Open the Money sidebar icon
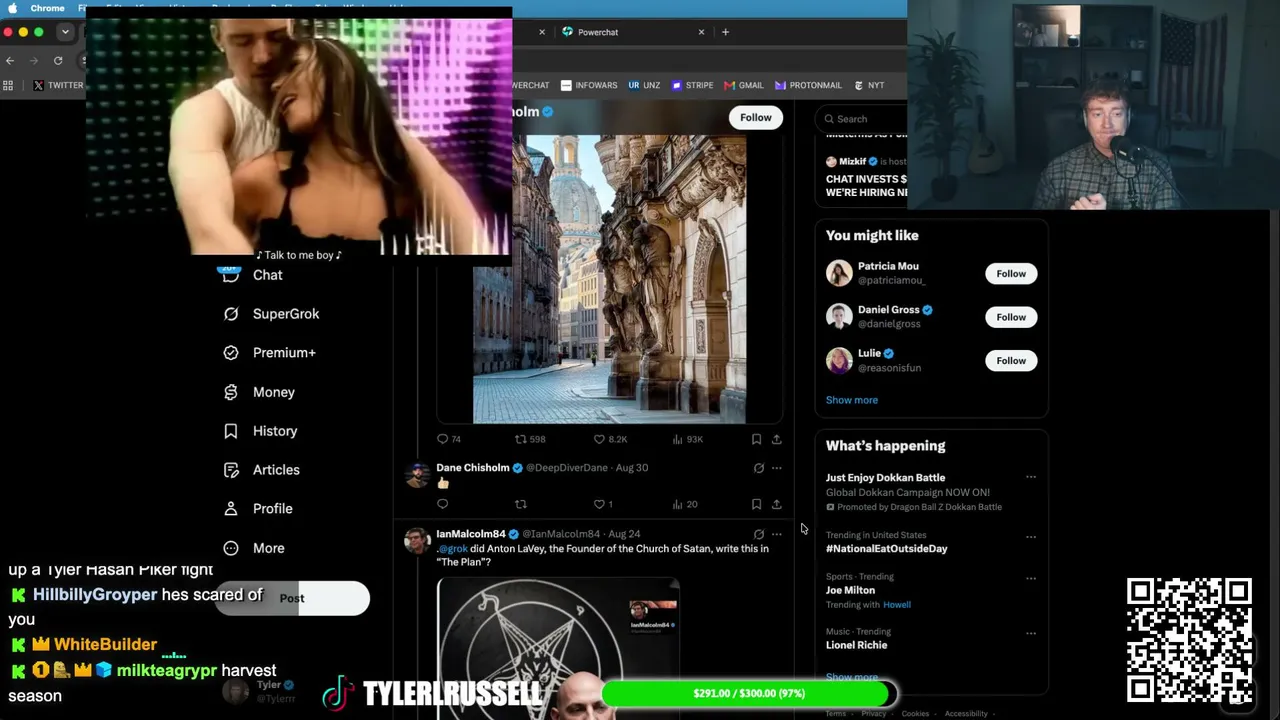This screenshot has height=720, width=1280. click(x=231, y=392)
